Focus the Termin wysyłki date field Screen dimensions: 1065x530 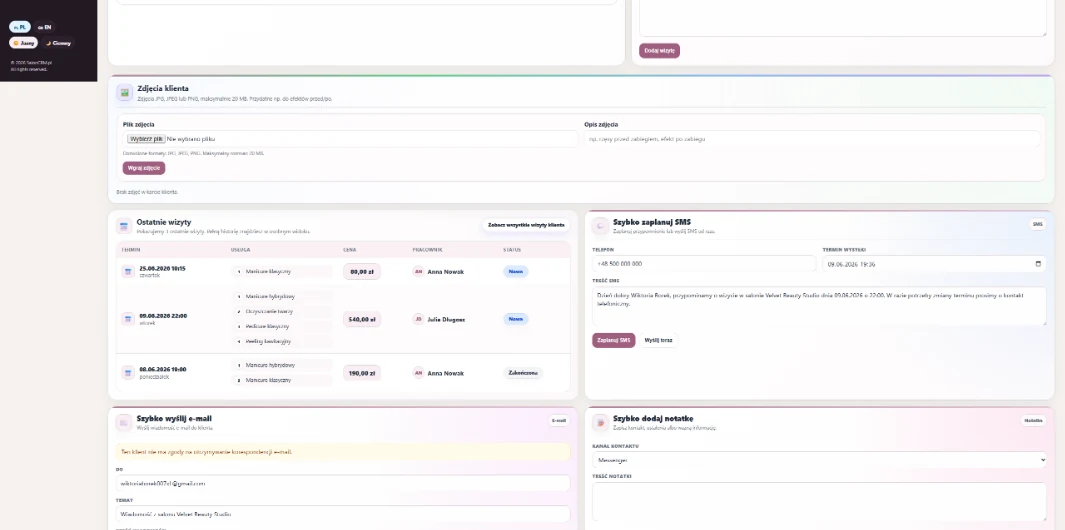(x=934, y=264)
